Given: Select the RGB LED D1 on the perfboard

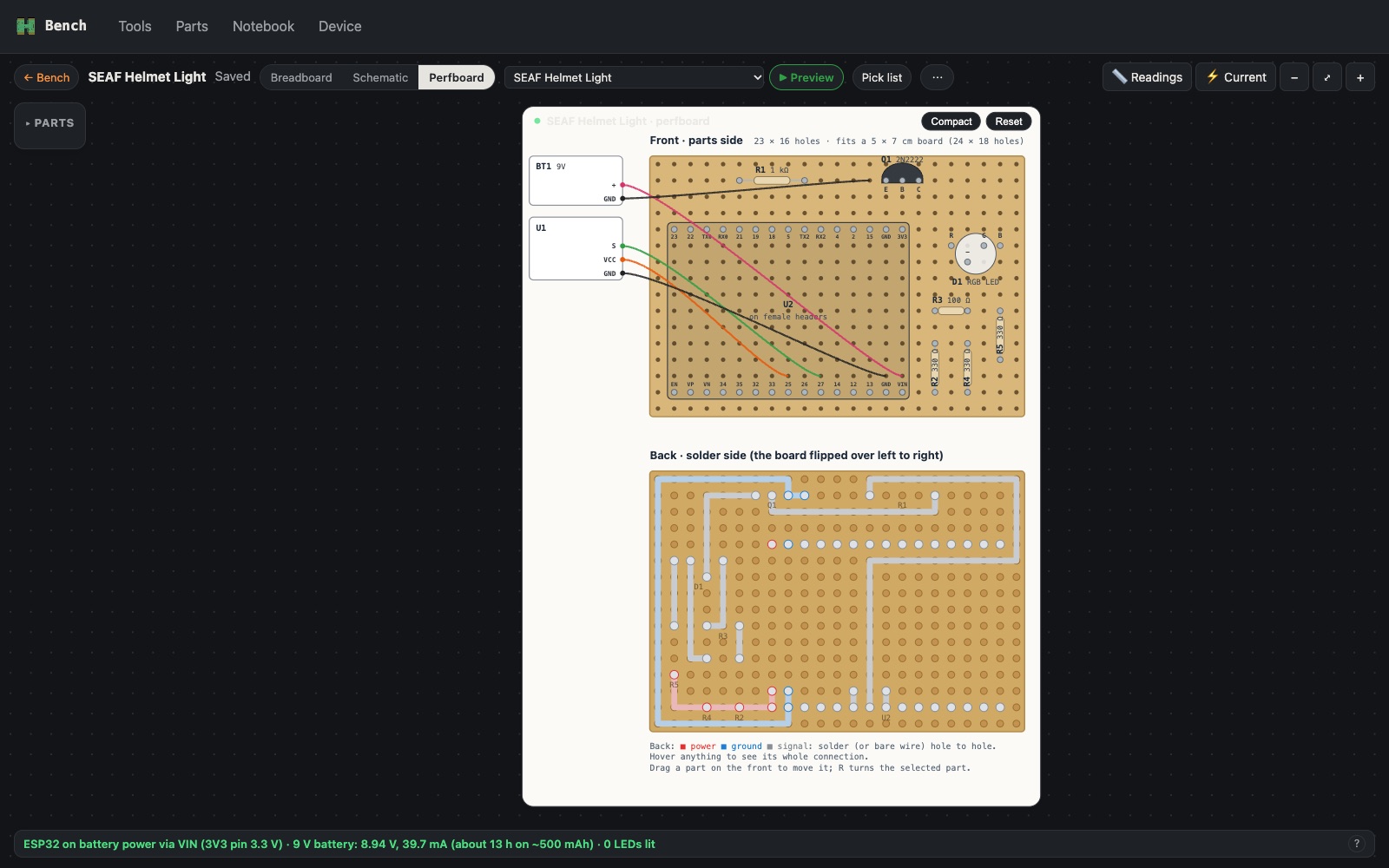Looking at the screenshot, I should 976,253.
